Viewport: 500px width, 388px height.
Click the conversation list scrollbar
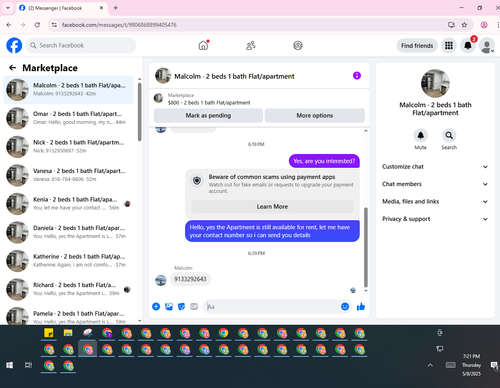pyautogui.click(x=139, y=112)
